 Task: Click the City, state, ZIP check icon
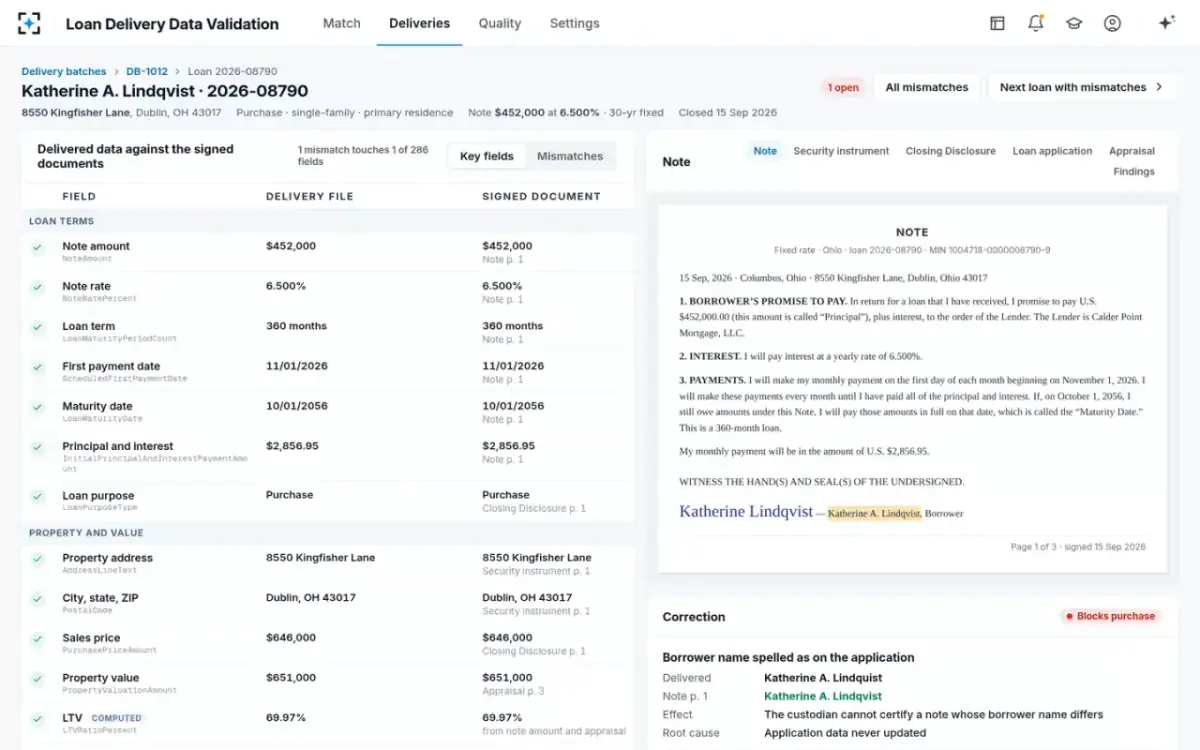click(x=37, y=599)
